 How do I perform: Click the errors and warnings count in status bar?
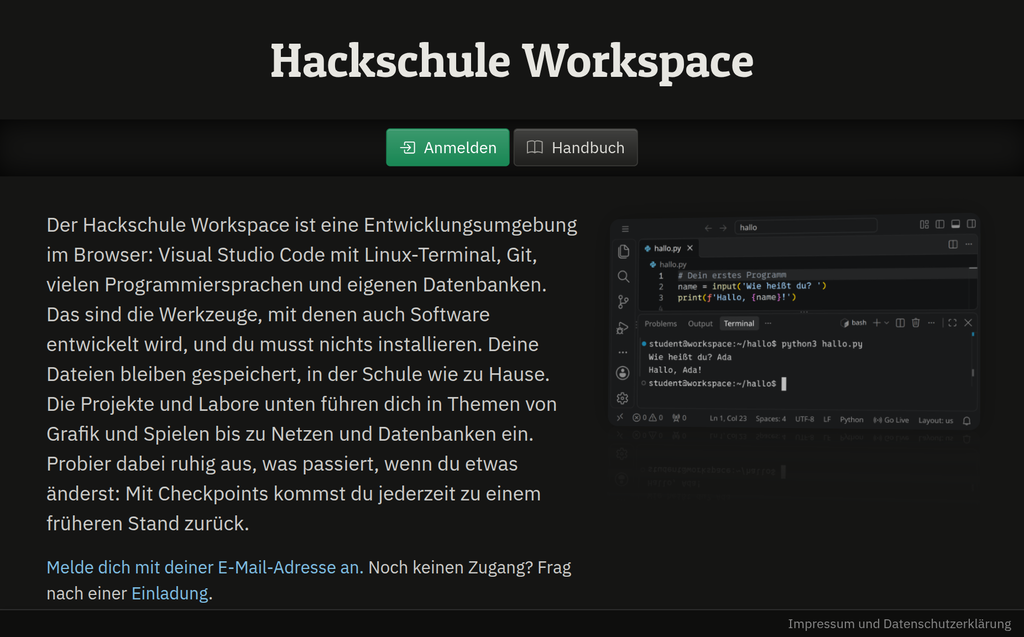pyautogui.click(x=647, y=418)
